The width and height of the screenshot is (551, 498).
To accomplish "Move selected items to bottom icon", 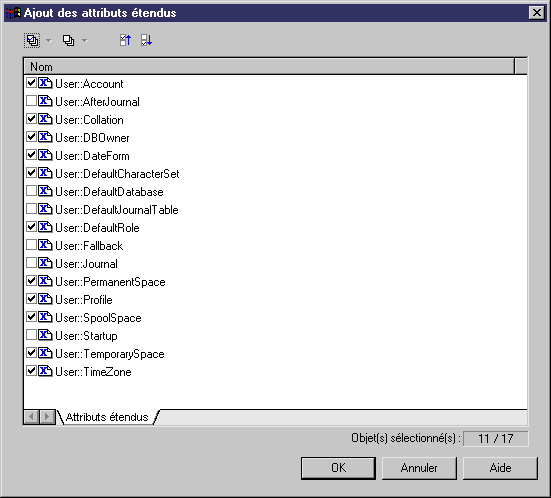I will click(146, 40).
